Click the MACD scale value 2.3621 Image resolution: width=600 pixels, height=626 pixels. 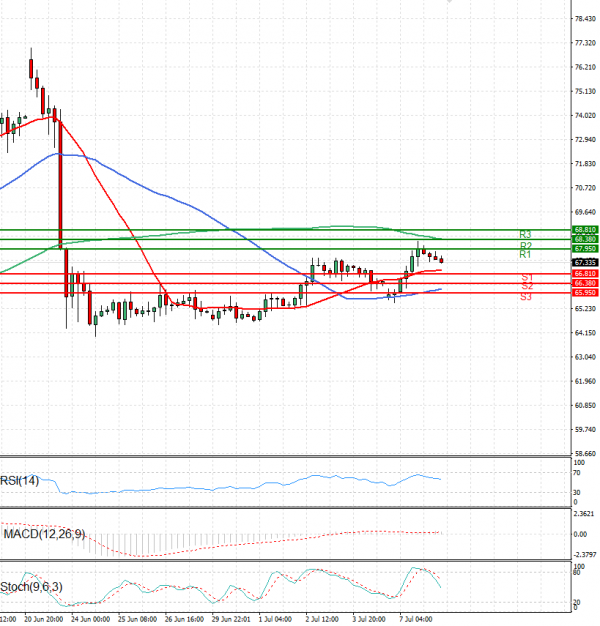(584, 514)
